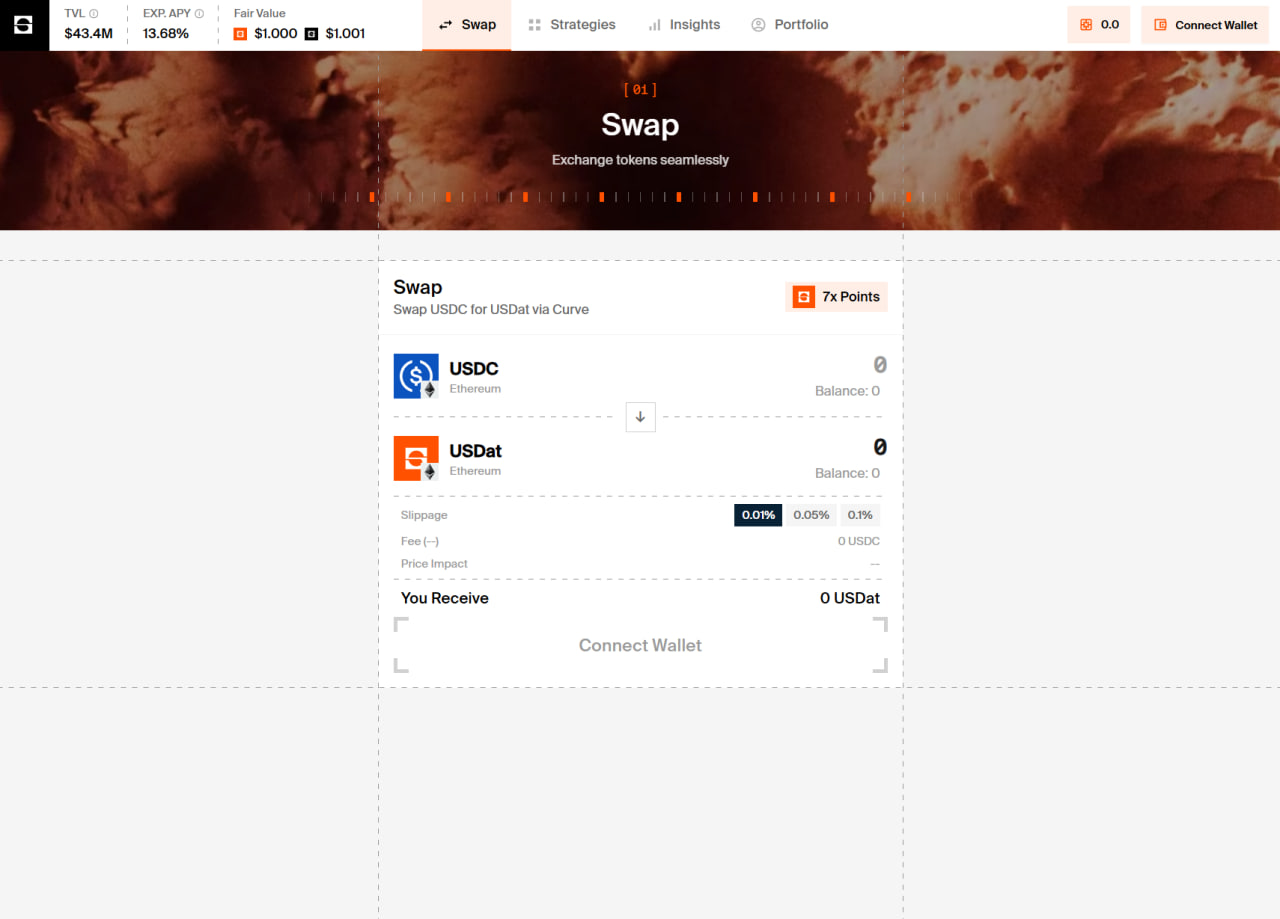Switch to the Insights tab

[684, 25]
